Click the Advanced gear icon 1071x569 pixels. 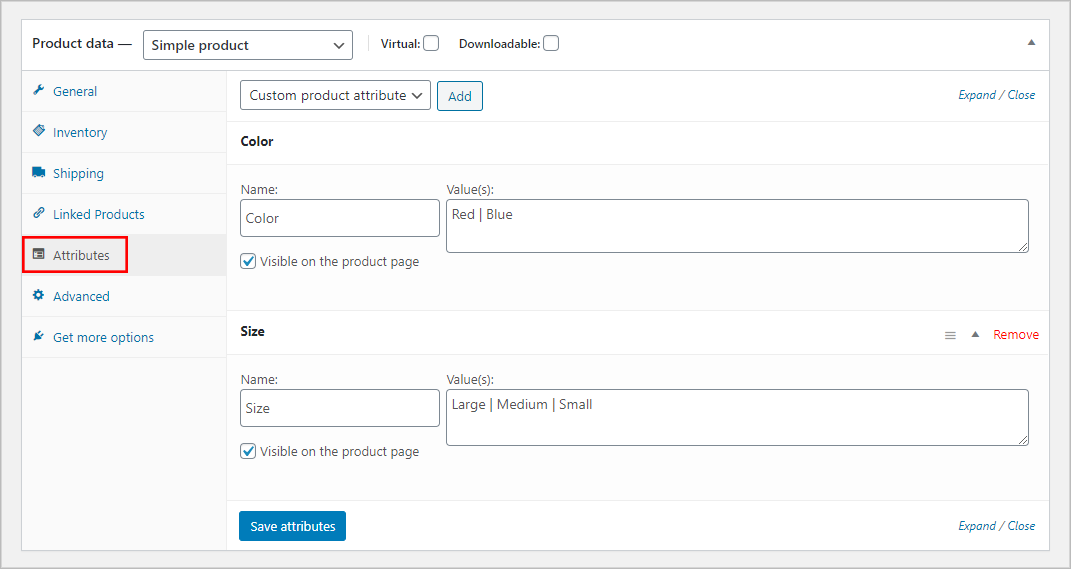pyautogui.click(x=39, y=295)
